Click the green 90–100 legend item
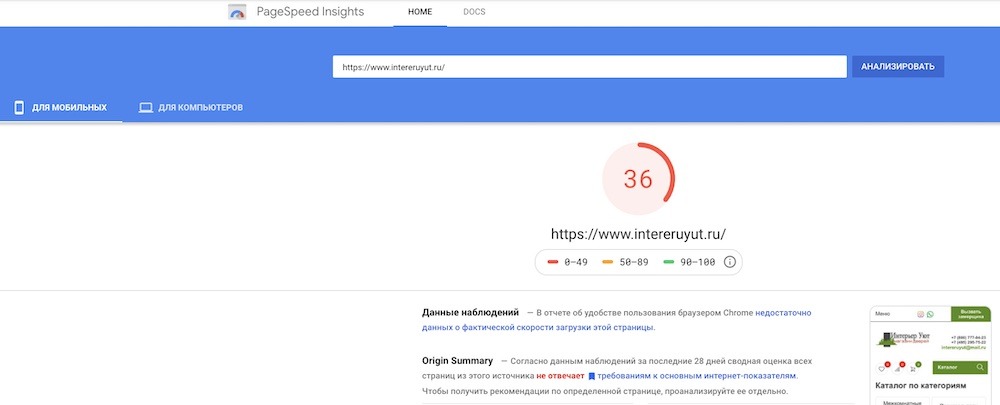The width and height of the screenshot is (1000, 405). coord(689,262)
